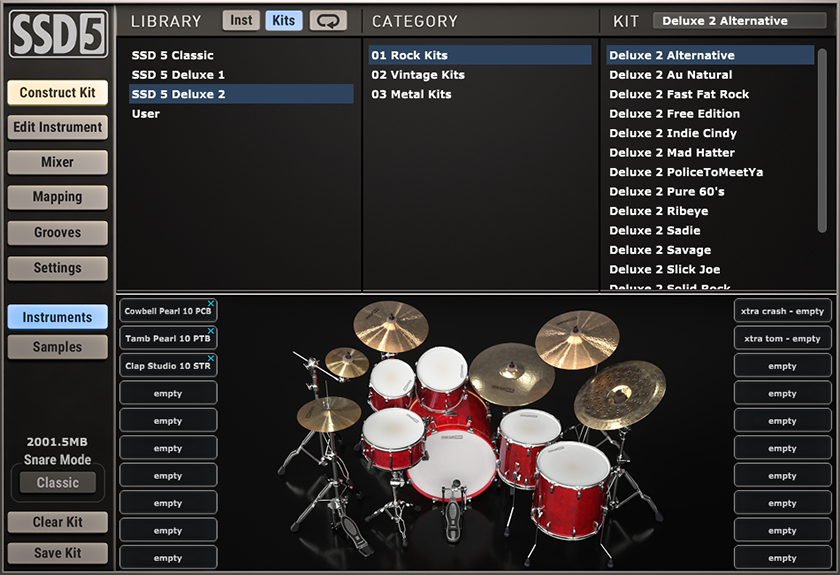Screen dimensions: 840x575
Task: Toggle the Classic snare mode button
Action: tap(58, 483)
